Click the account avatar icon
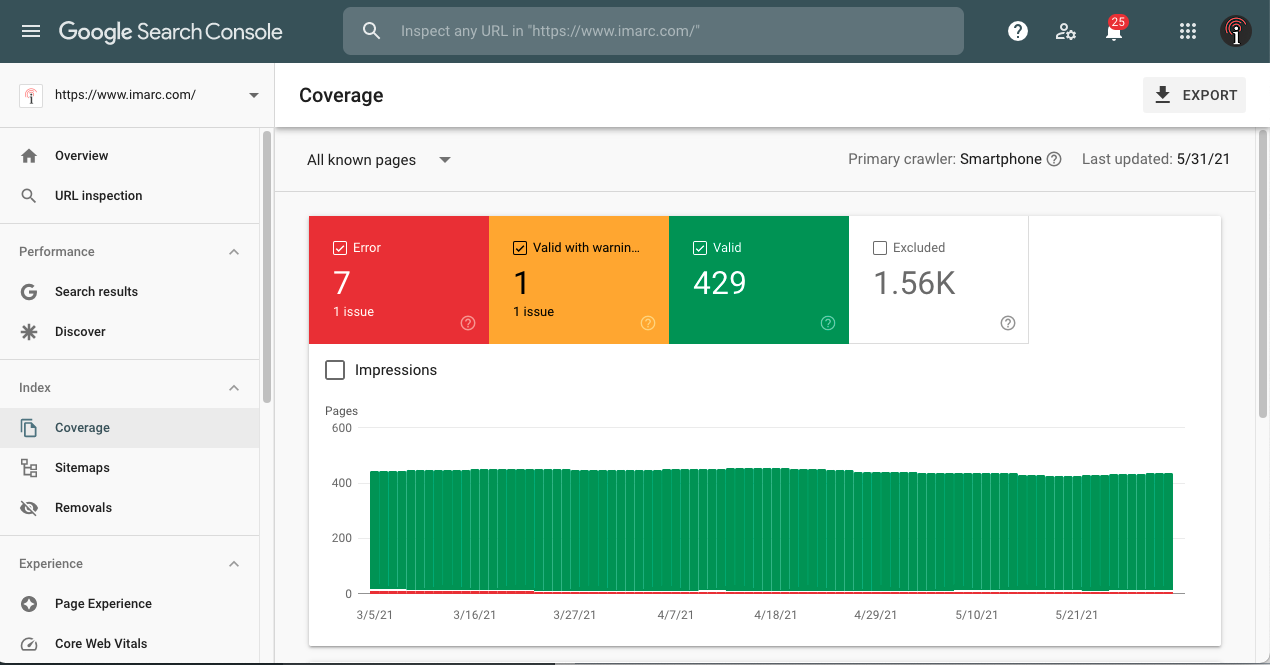Viewport: 1270px width, 665px height. click(x=1236, y=31)
